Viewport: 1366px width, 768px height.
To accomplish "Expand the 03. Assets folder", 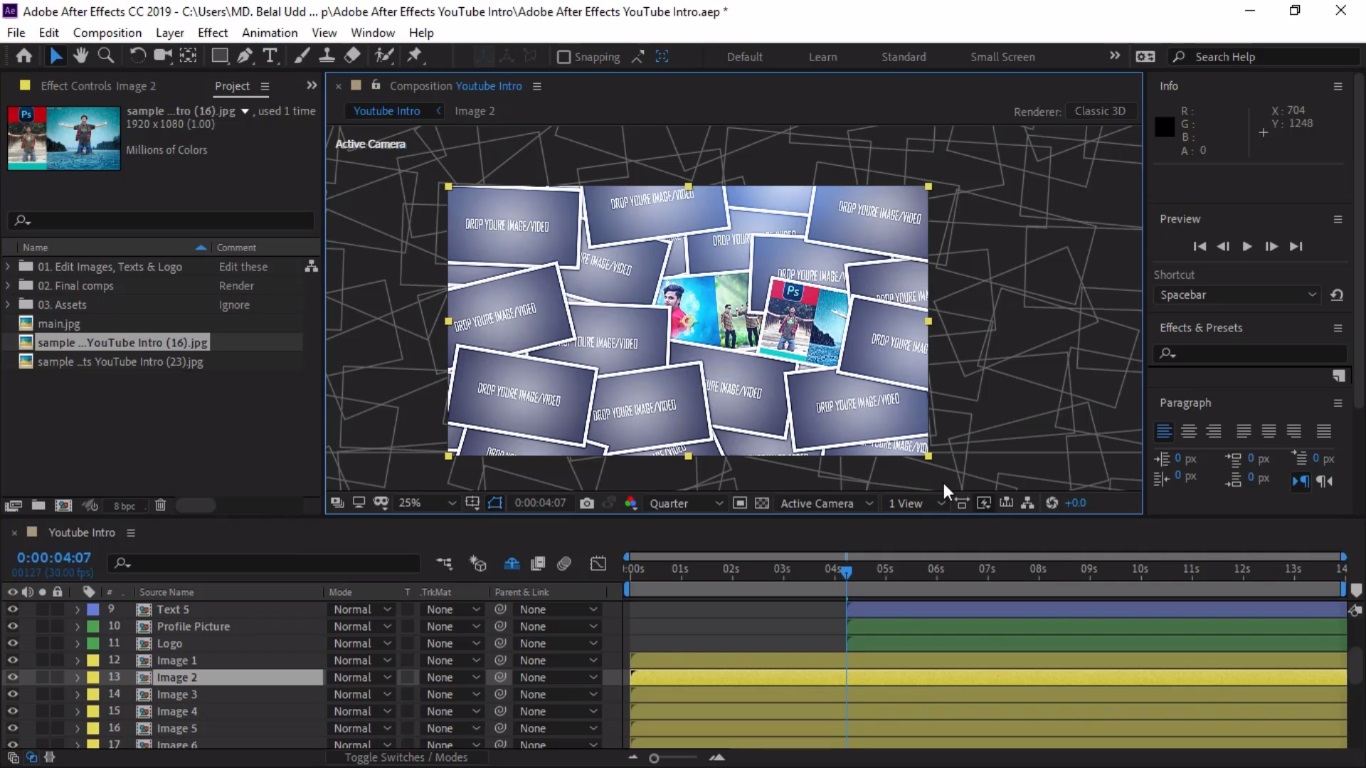I will [x=9, y=305].
